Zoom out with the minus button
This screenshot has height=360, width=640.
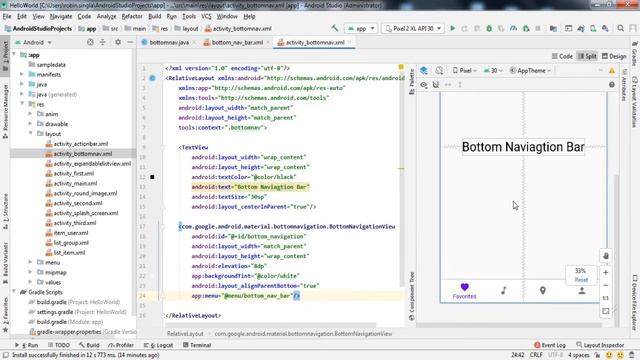point(606,285)
